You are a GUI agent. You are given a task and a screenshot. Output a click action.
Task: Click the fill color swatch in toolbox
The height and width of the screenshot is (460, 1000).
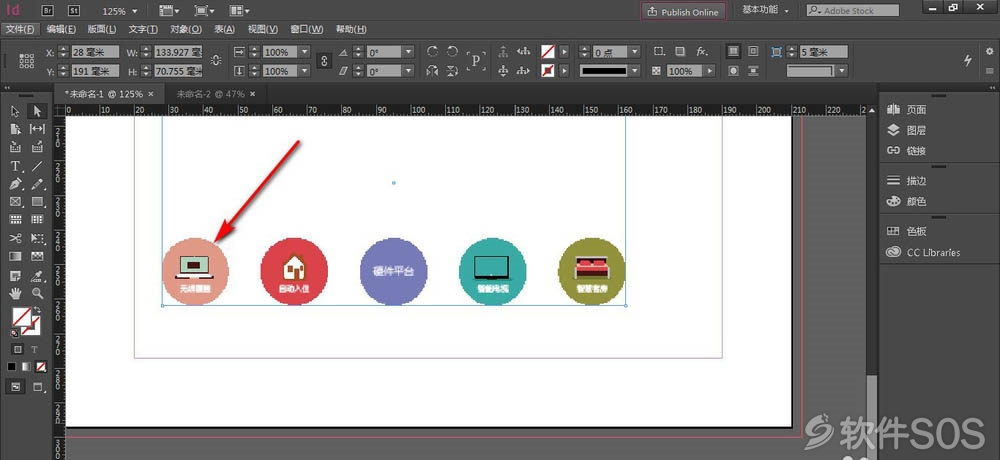point(22,316)
